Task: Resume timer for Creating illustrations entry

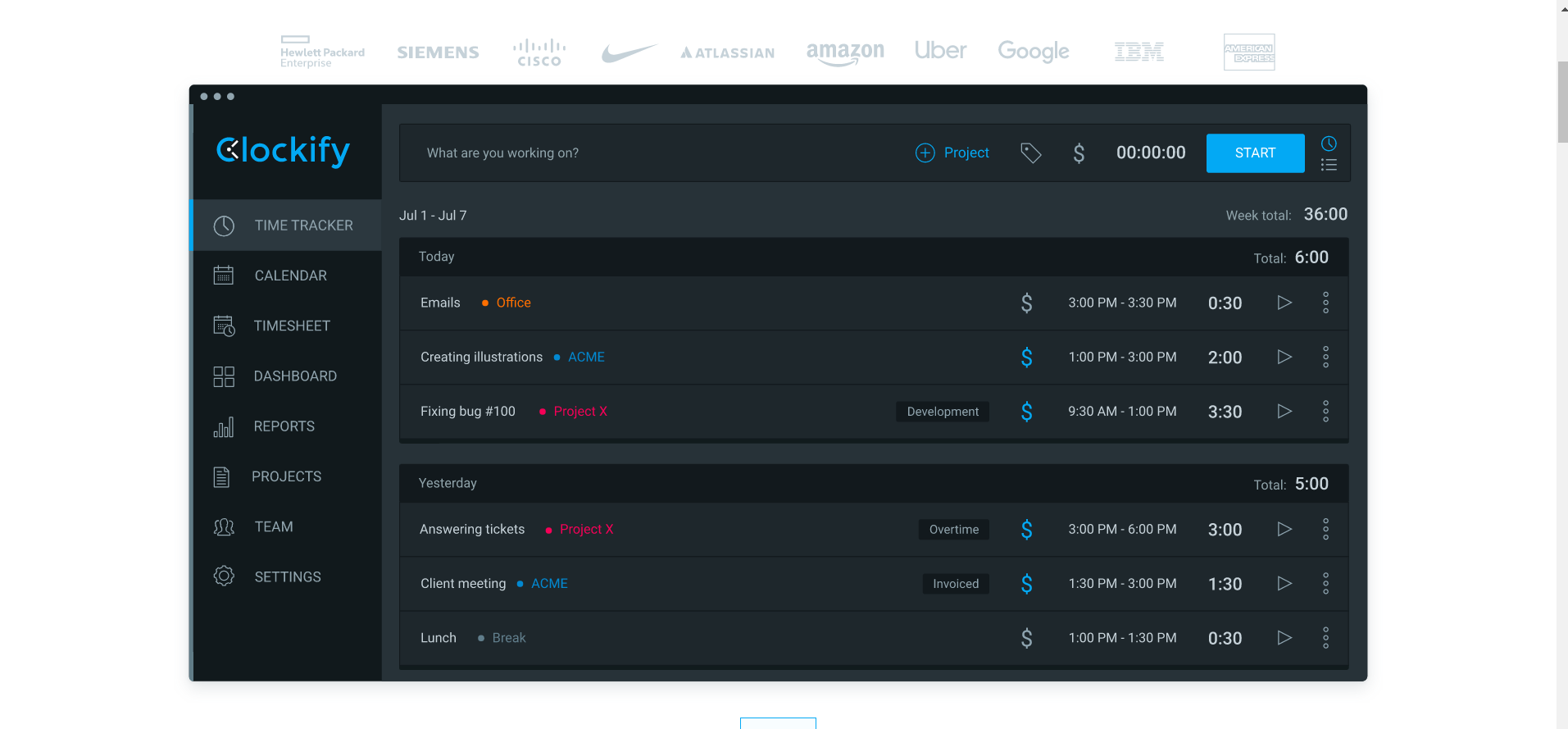Action: tap(1284, 357)
